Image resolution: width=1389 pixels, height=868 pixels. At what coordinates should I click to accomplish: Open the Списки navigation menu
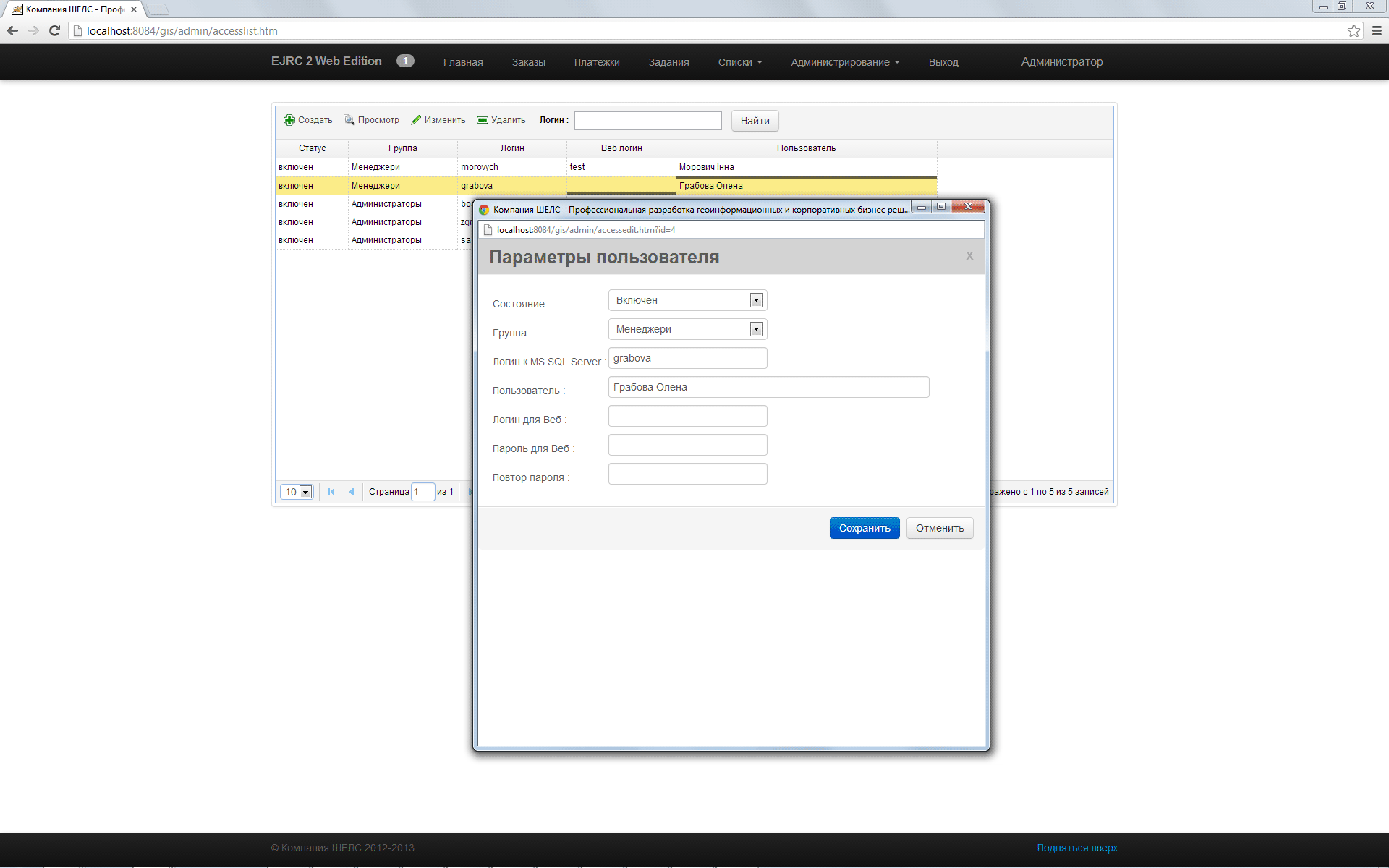(x=739, y=62)
